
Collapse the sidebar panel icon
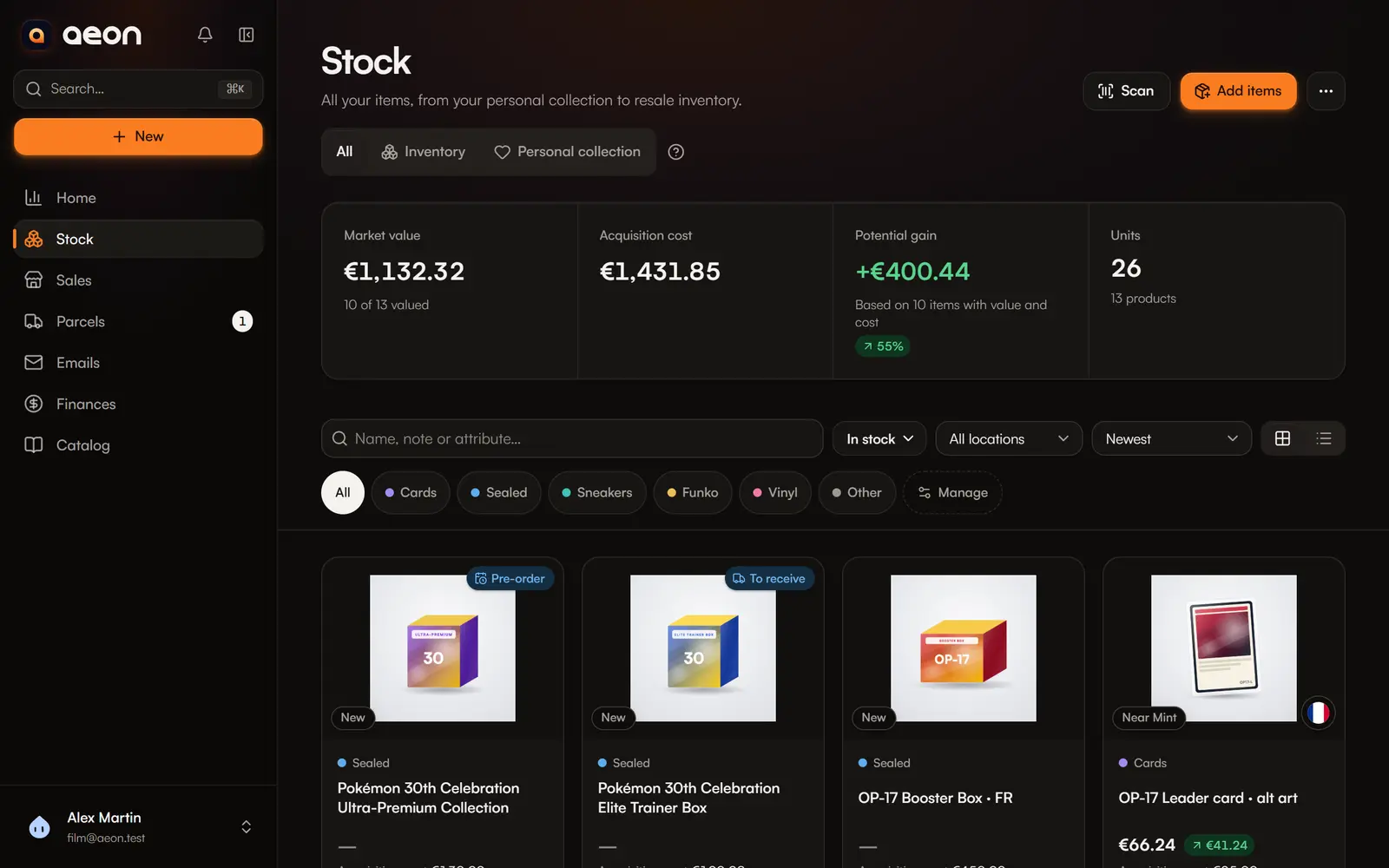[247, 35]
